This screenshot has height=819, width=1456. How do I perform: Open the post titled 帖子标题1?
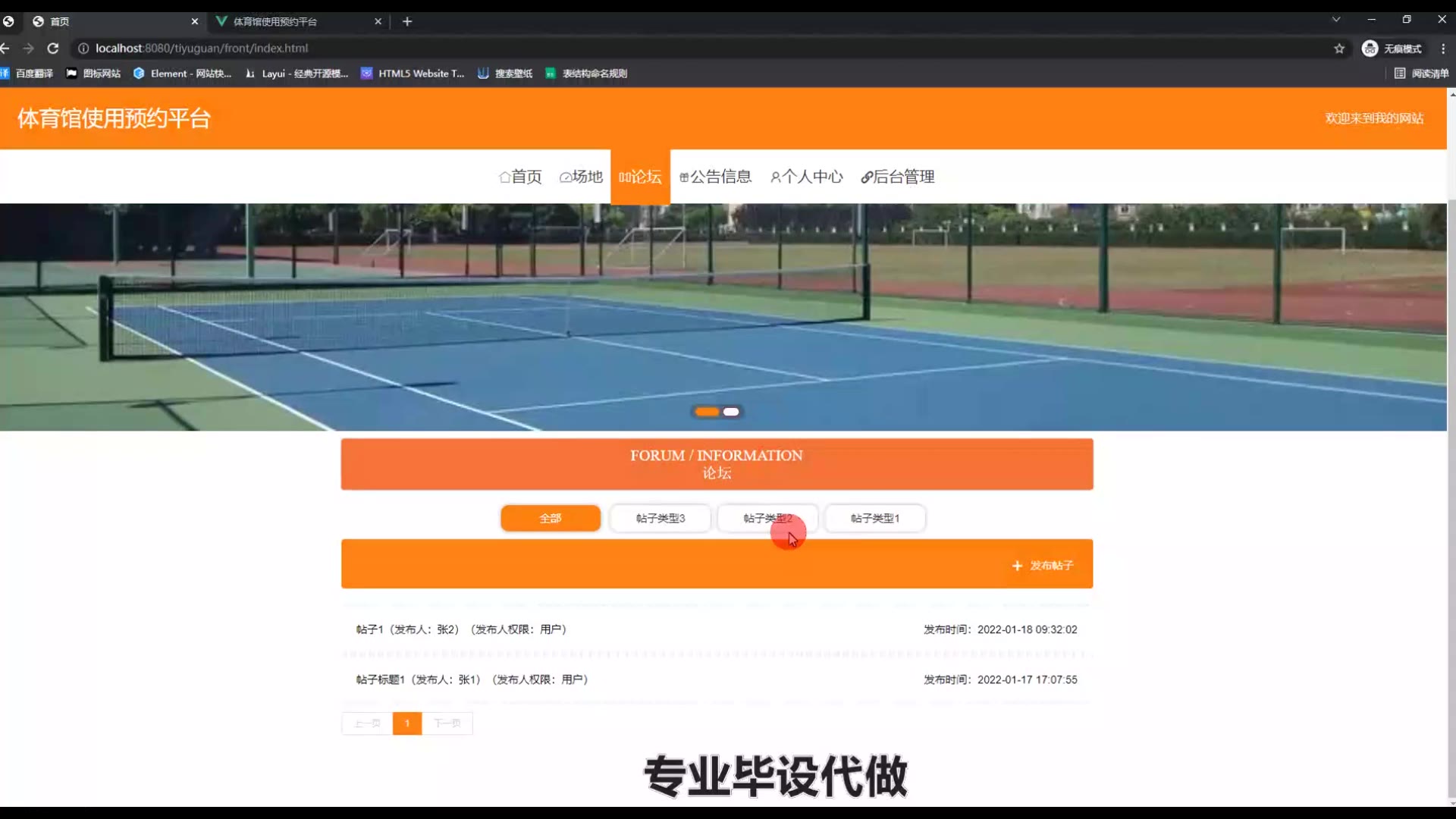click(x=381, y=679)
